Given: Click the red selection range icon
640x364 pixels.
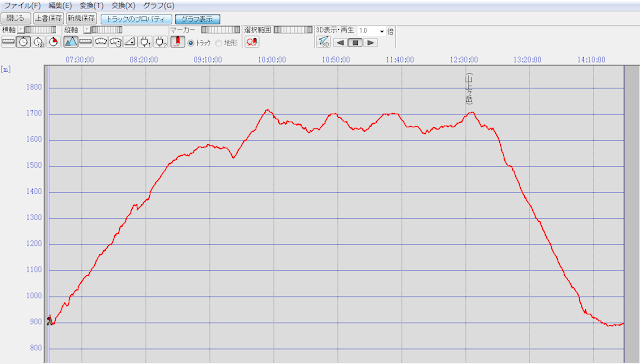Looking at the screenshot, I should coord(252,42).
